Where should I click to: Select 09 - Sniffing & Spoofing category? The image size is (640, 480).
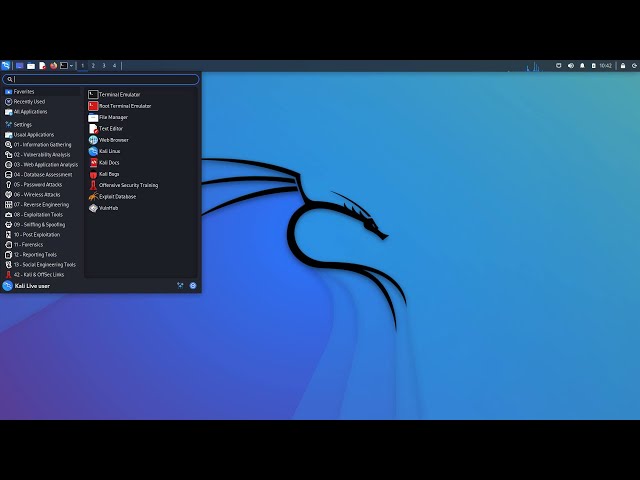[x=42, y=224]
